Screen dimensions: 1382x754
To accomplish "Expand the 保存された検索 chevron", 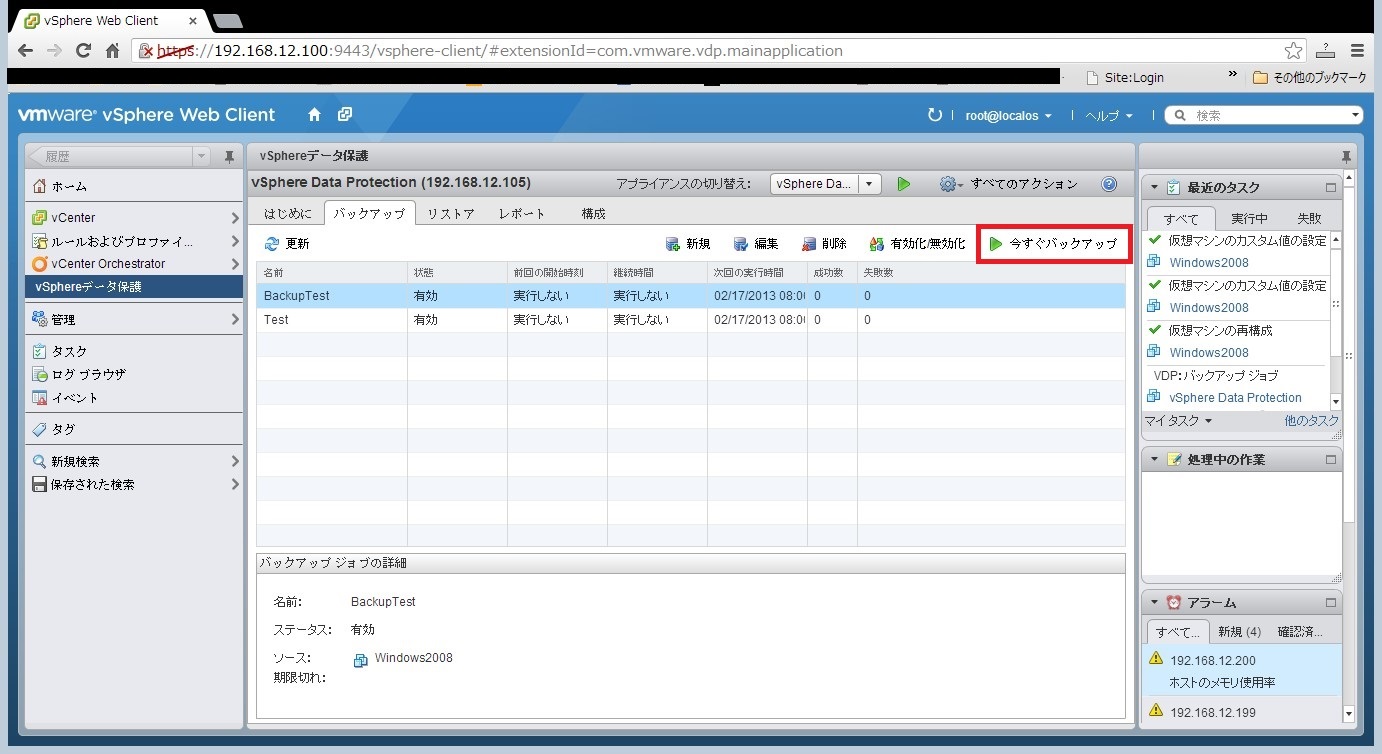I will (x=235, y=484).
